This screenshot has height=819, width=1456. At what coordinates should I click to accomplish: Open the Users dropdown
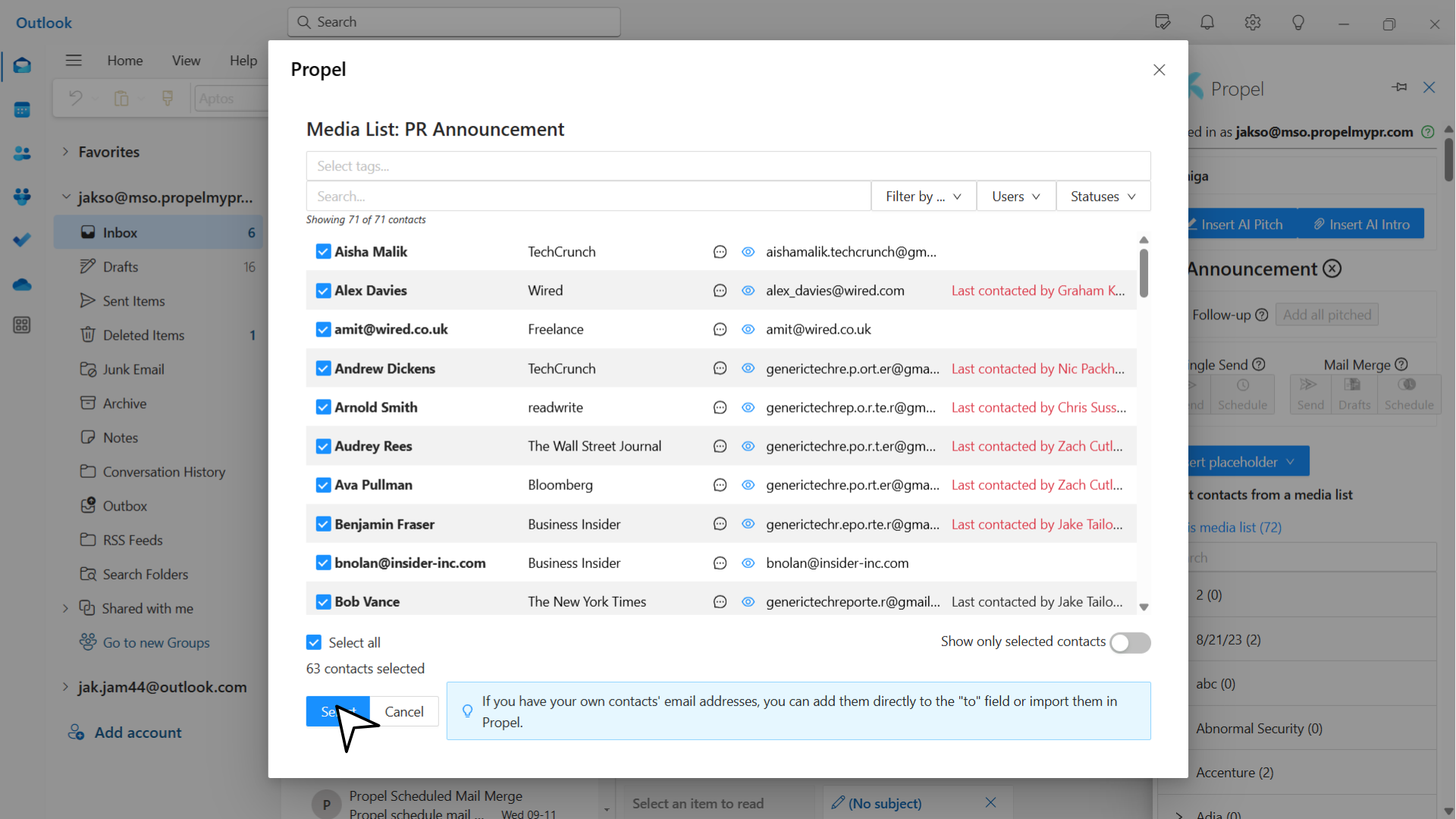[x=1016, y=196]
